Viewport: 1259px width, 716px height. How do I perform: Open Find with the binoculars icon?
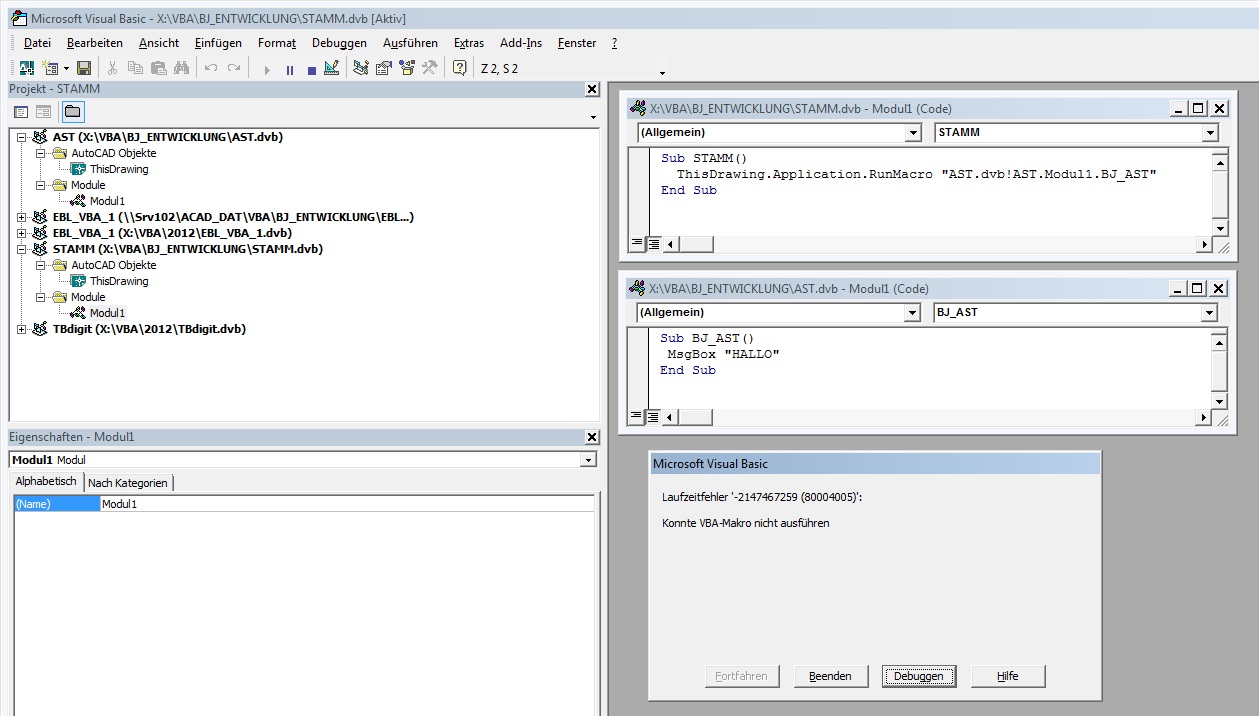[x=181, y=68]
